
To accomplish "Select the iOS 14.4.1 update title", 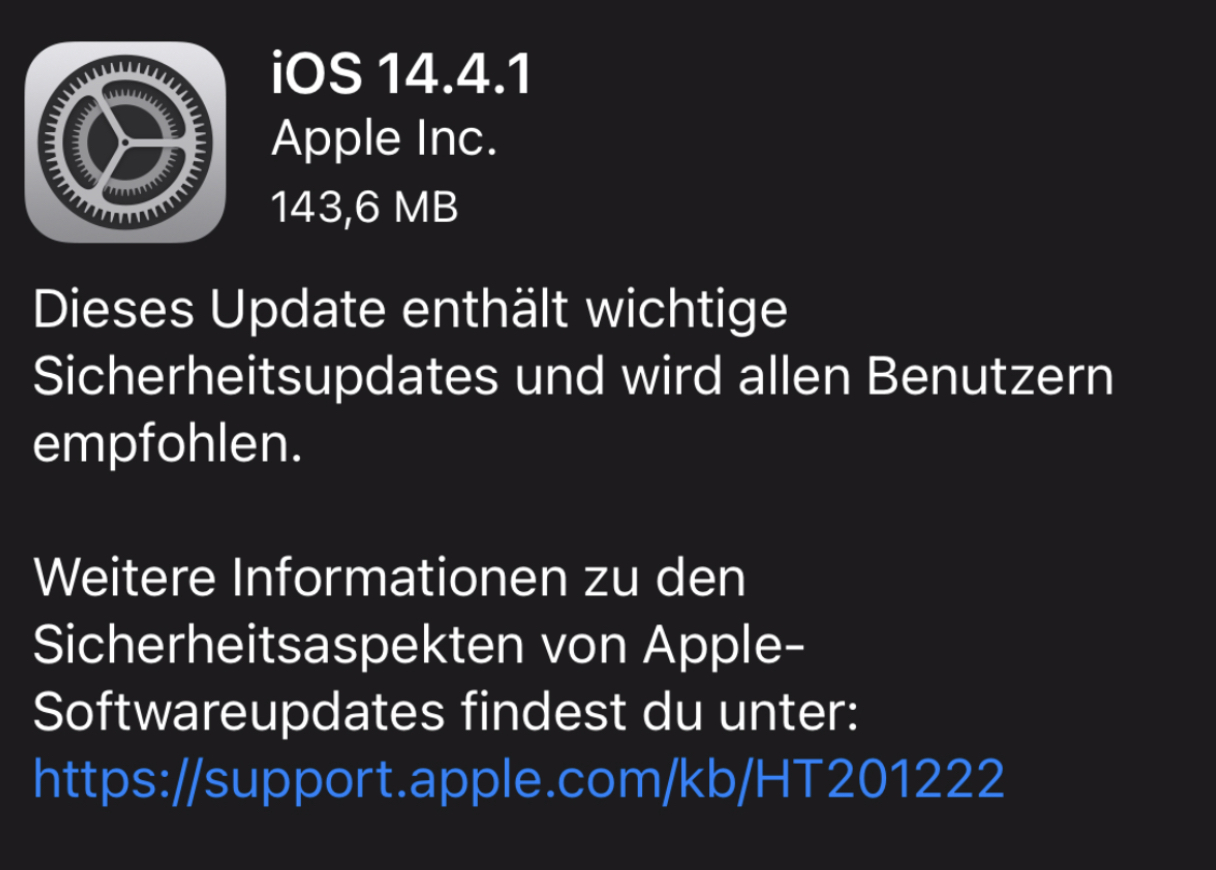I will 400,76.
